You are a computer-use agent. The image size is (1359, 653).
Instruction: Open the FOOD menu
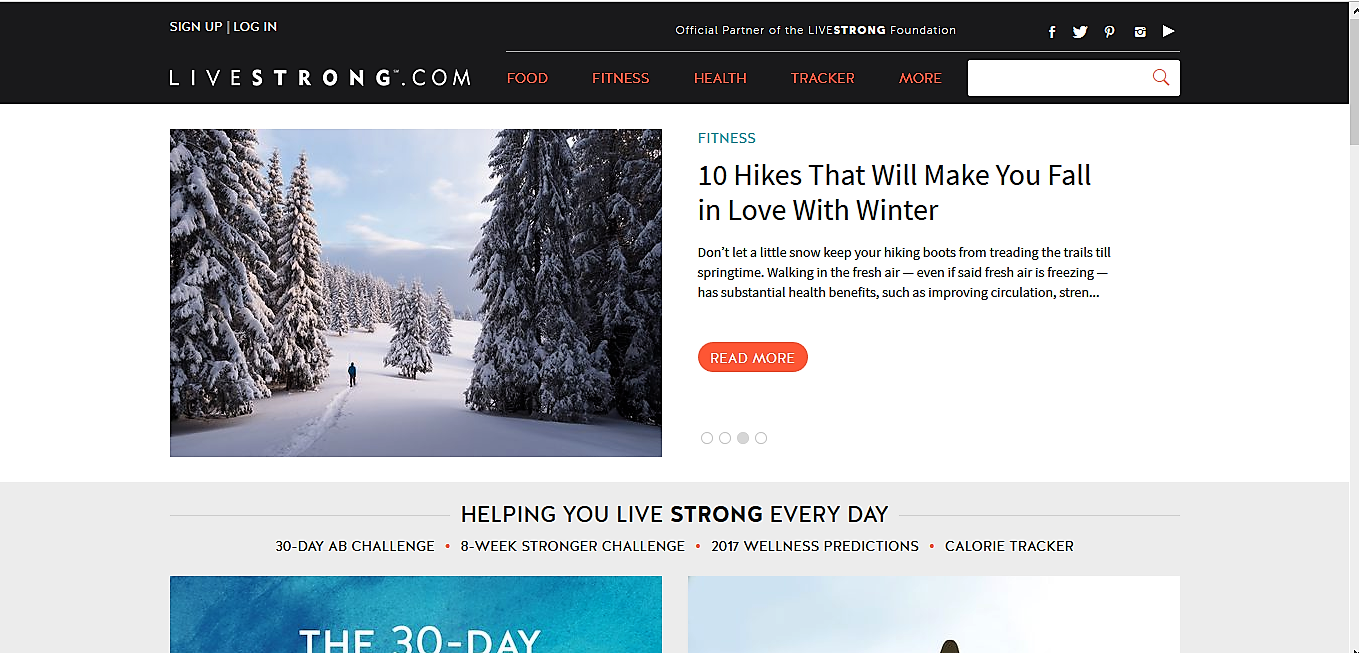(527, 78)
